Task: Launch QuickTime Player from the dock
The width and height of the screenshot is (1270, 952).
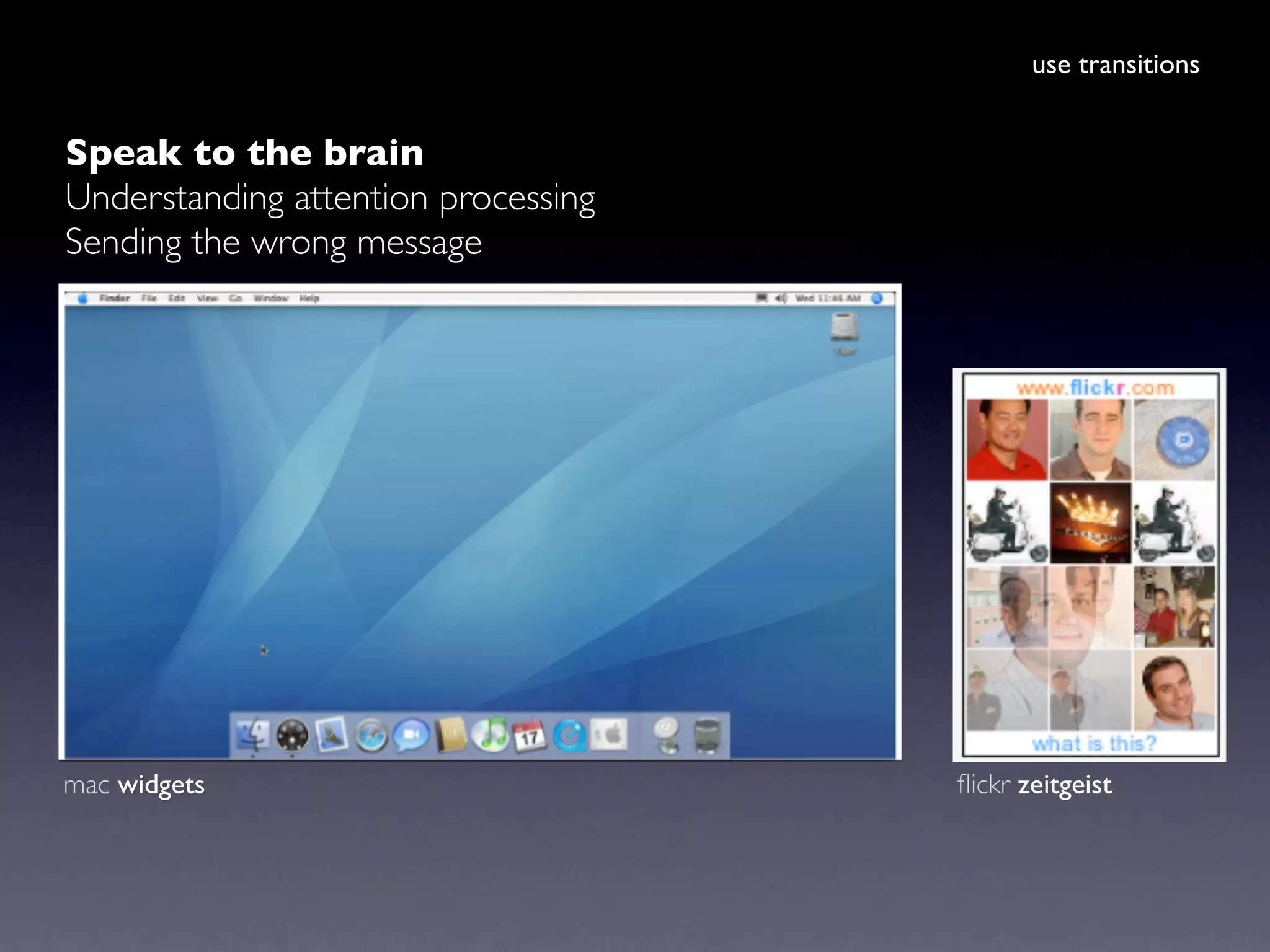Action: pyautogui.click(x=569, y=736)
